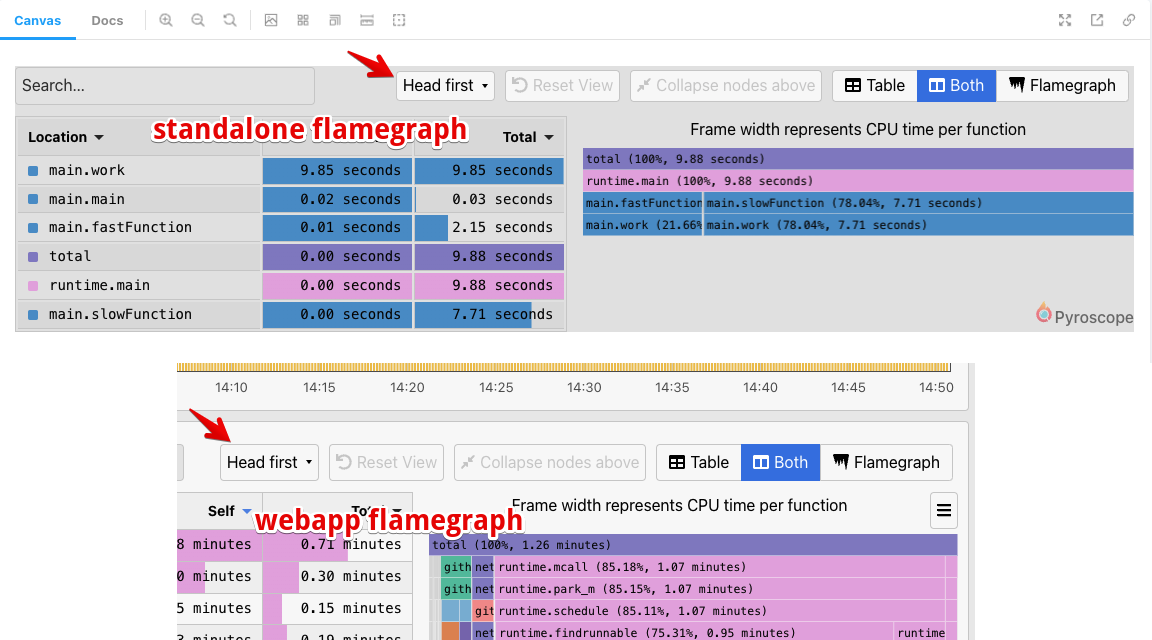Reset the canvas zoom level
This screenshot has height=640, width=1152.
[x=230, y=21]
